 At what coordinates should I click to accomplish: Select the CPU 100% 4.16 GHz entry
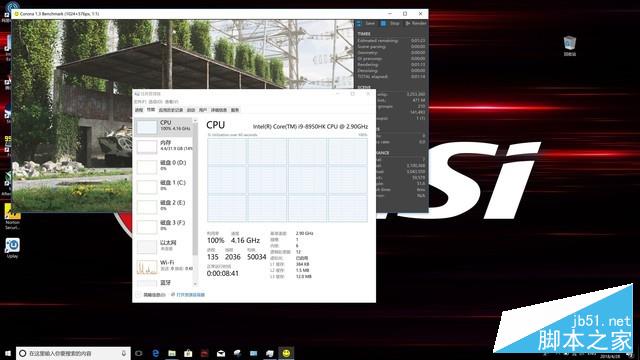pyautogui.click(x=163, y=127)
